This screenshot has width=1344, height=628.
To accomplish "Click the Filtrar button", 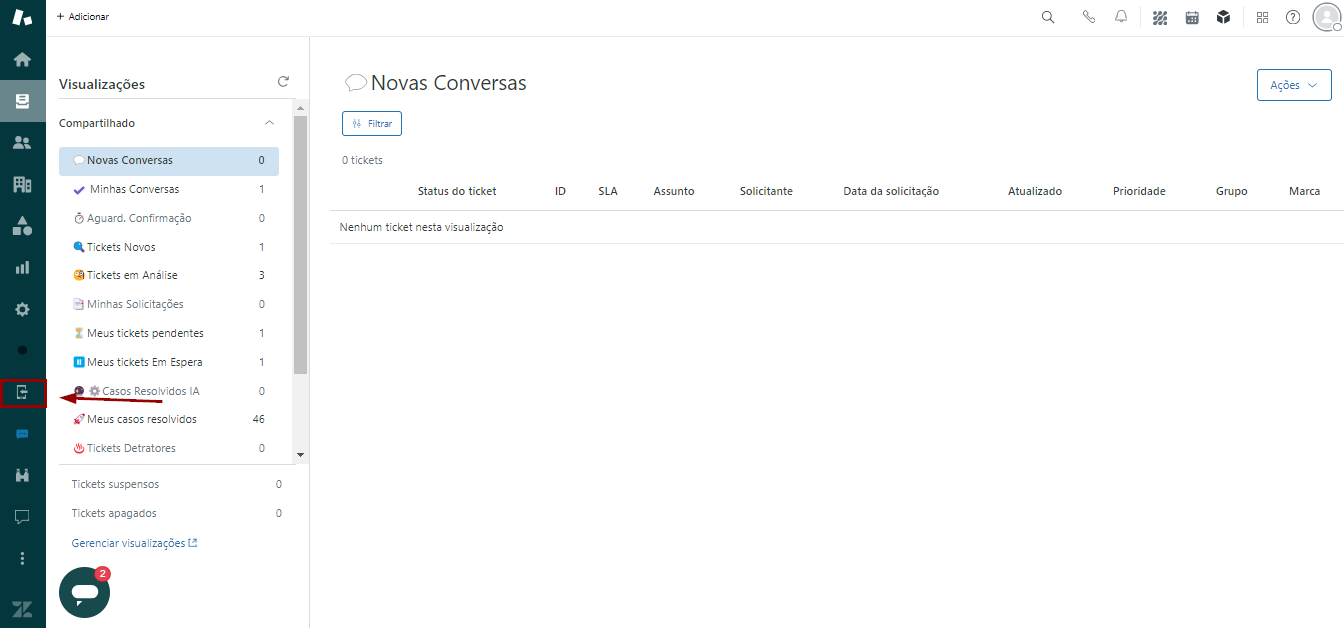I will click(x=372, y=123).
